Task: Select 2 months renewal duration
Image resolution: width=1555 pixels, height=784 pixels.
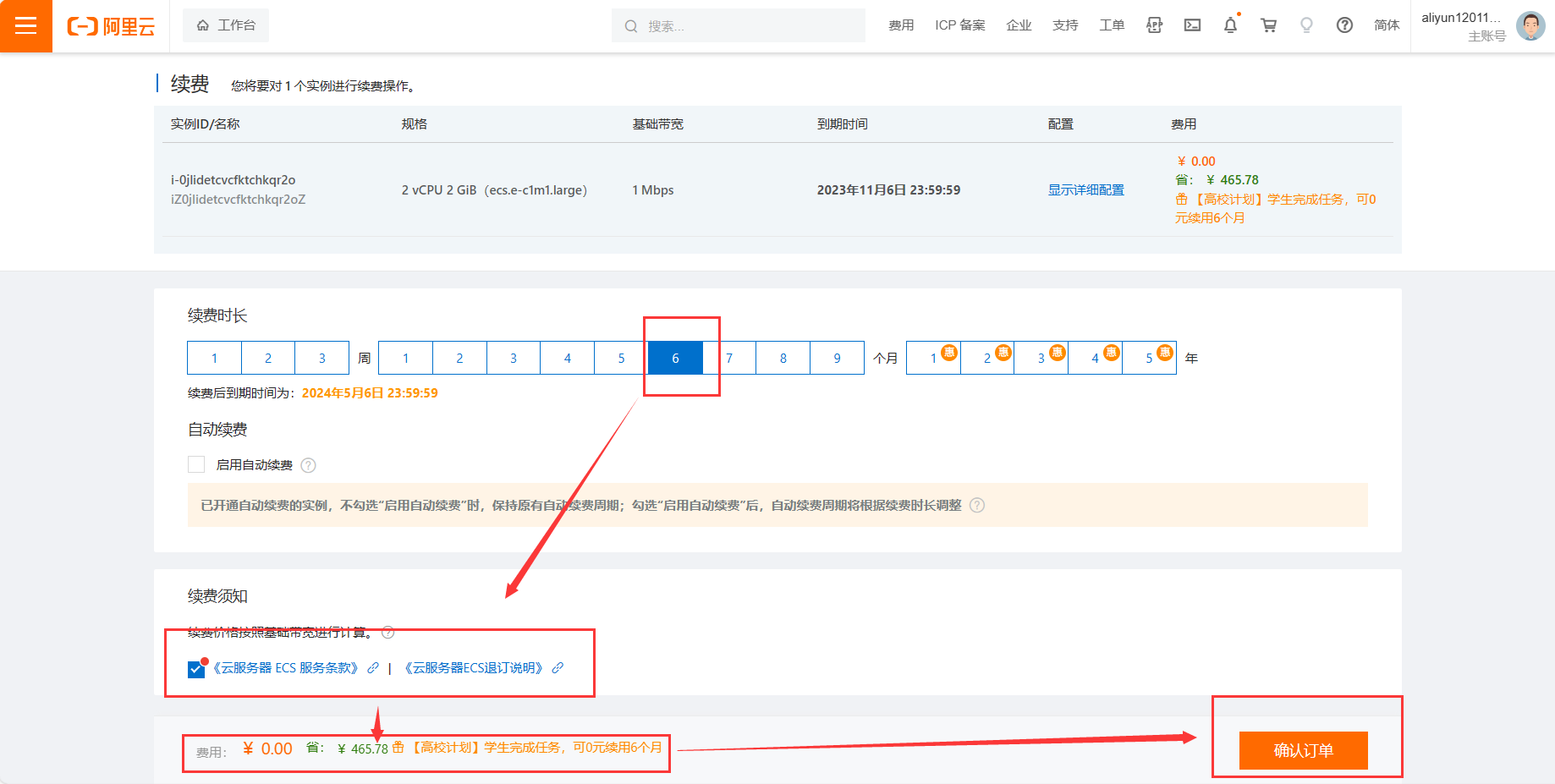Action: (459, 358)
